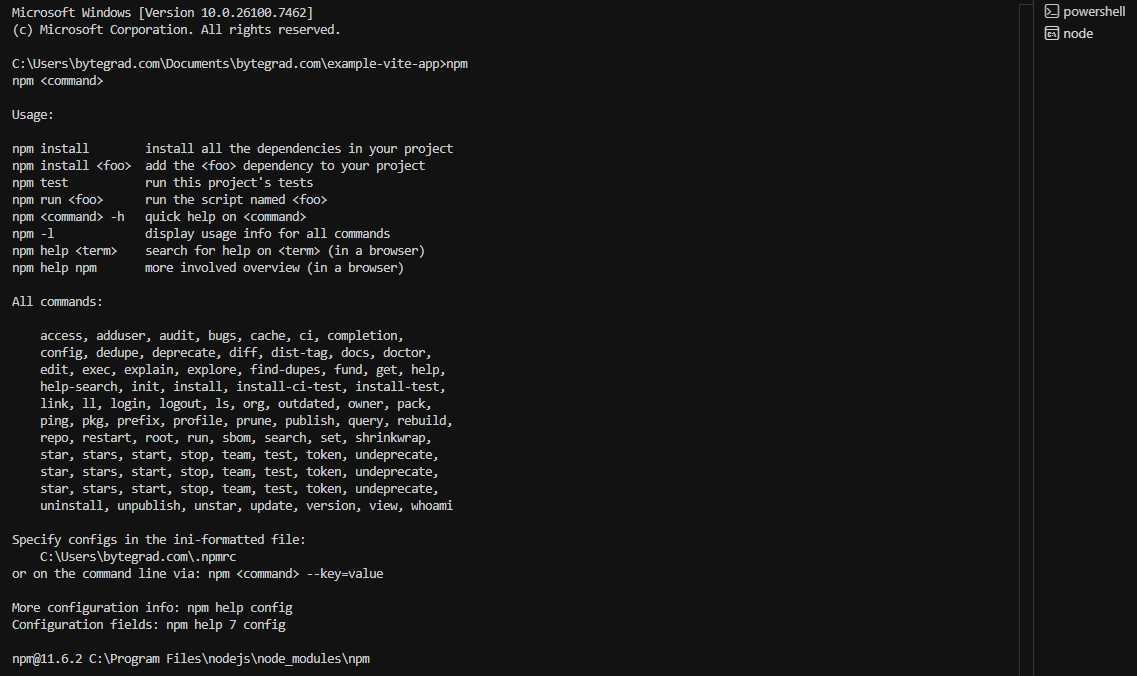Click the "npm help config" text

(x=240, y=608)
